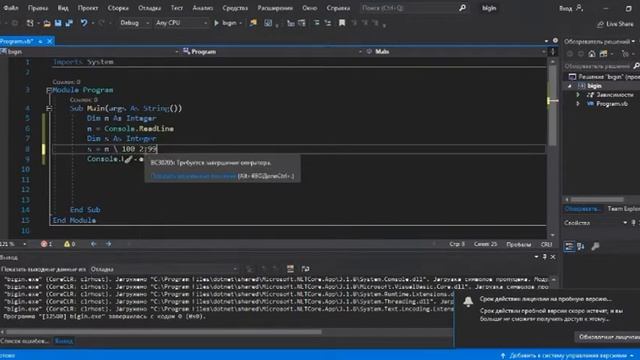Pin the Output panel with the pushpin icon

pyautogui.click(x=544, y=257)
